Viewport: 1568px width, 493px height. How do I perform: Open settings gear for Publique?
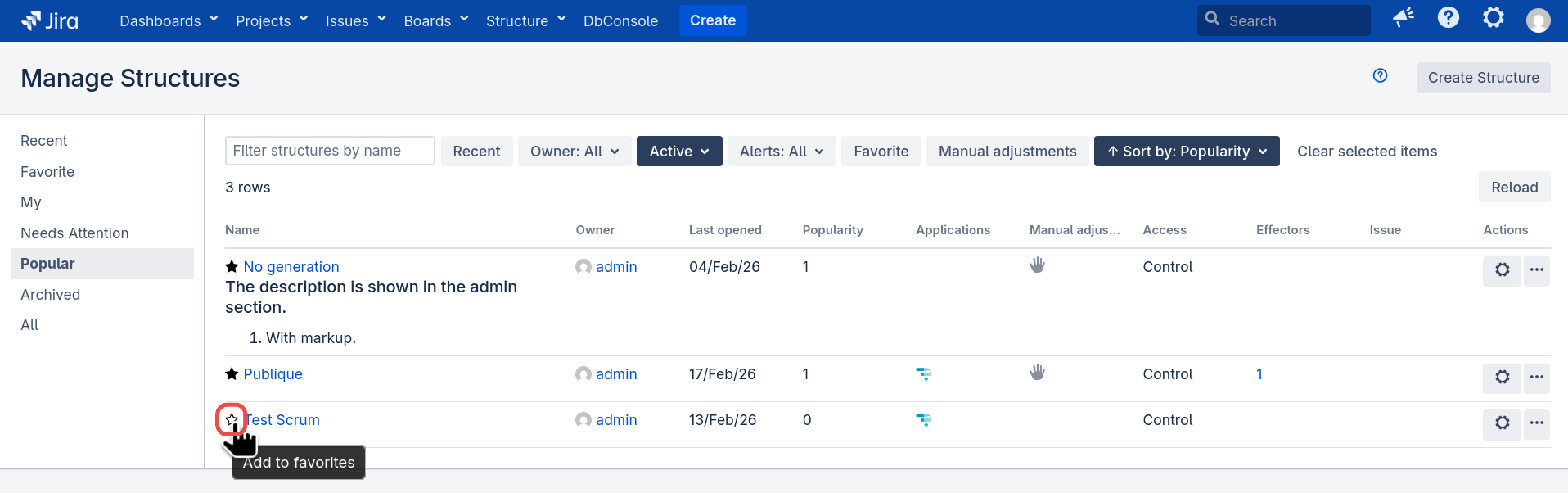click(x=1502, y=378)
